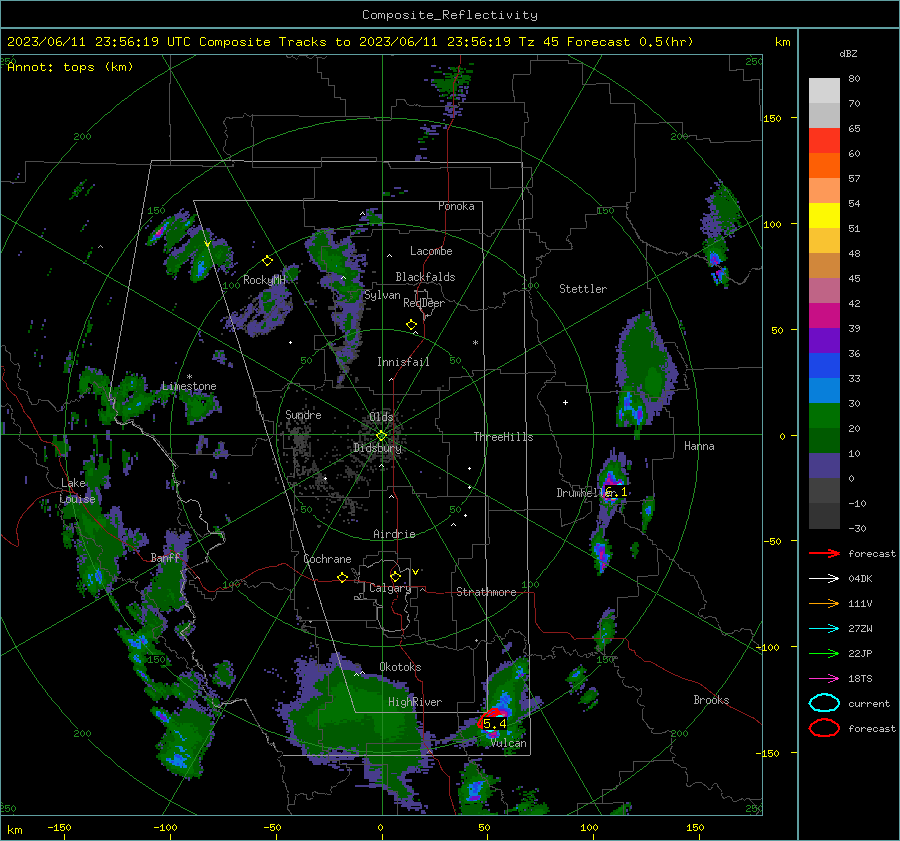Click the yellow diamond marker near RockyMH
Screen dimensions: 900x841
click(267, 261)
